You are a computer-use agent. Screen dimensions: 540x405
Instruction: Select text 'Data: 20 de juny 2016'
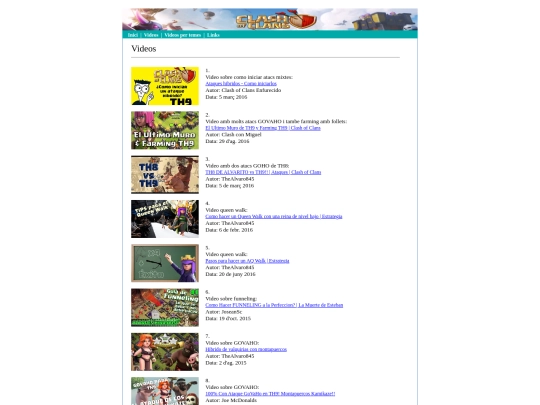(230, 274)
